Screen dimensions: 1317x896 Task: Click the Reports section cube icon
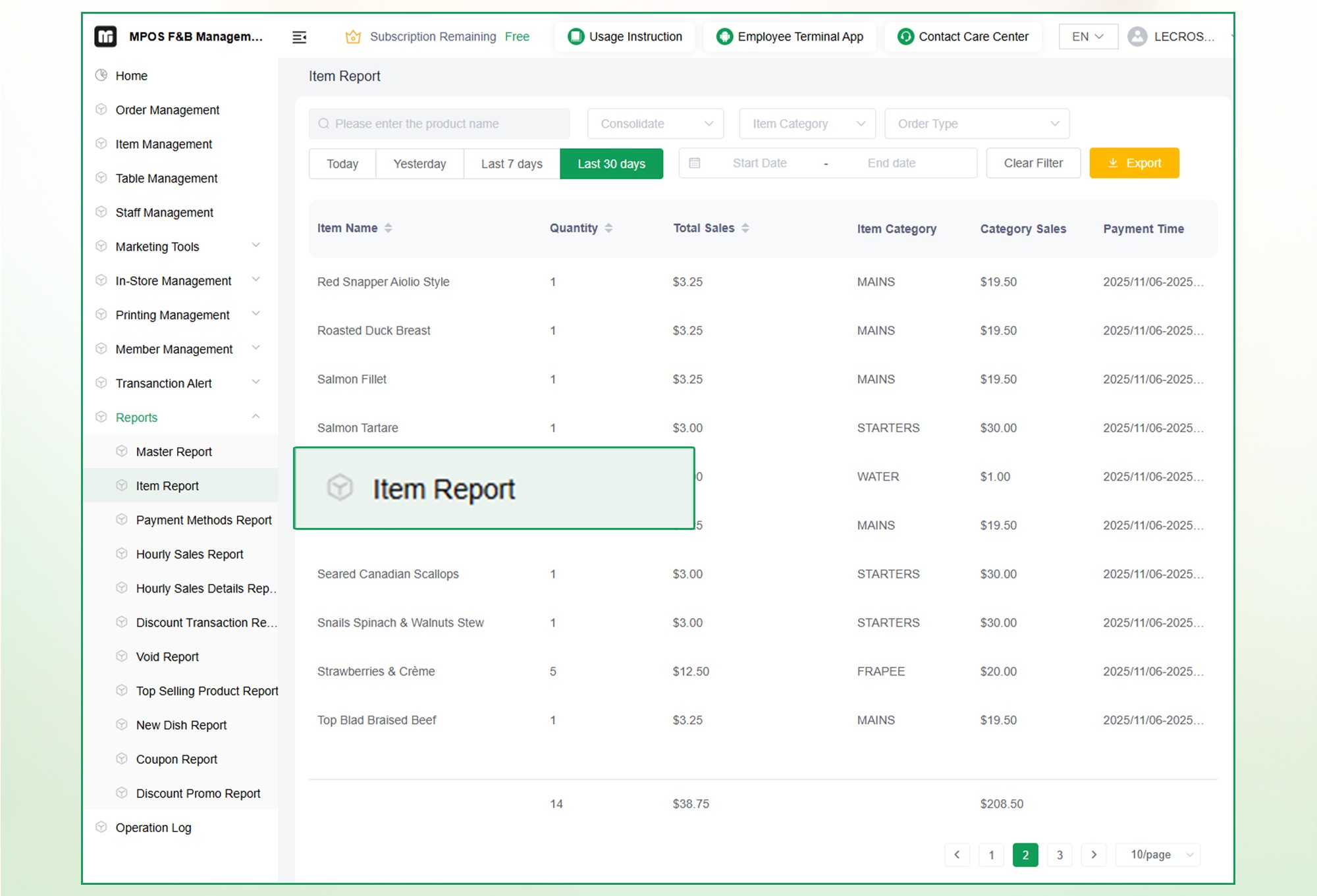[x=101, y=417]
